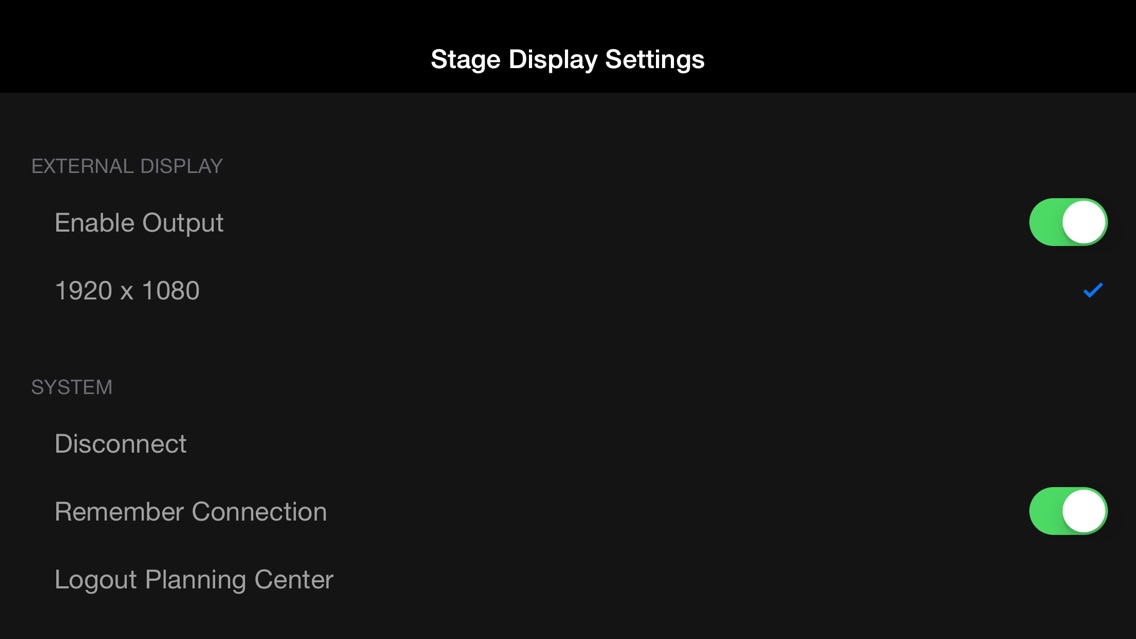Click the Enable Output label text
Screen dimensions: 1136x639
(139, 222)
